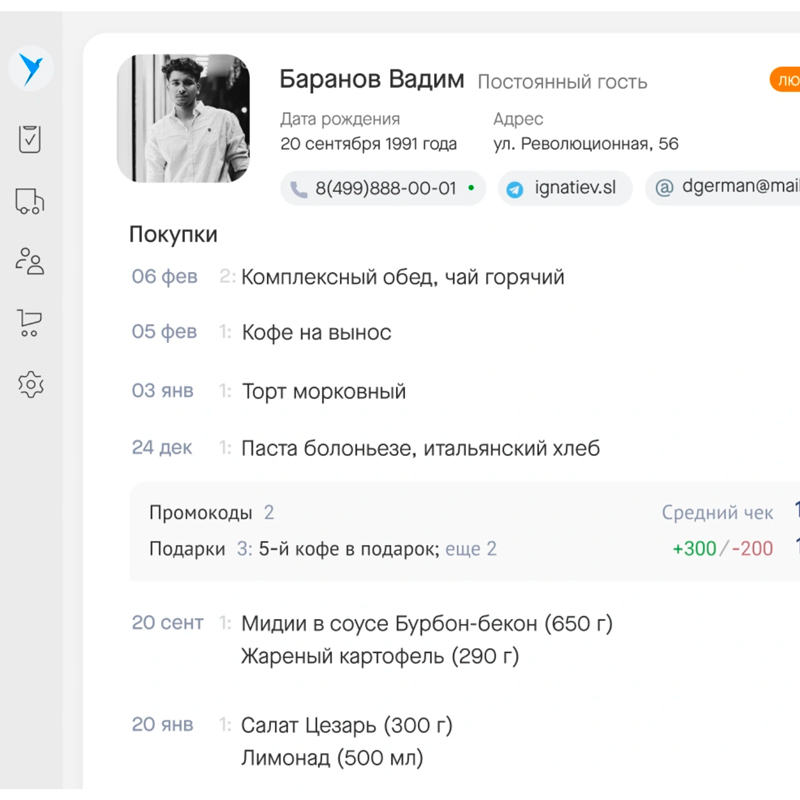Open the tasks clipboard checkmark icon
The height and width of the screenshot is (800, 800).
coord(30,139)
